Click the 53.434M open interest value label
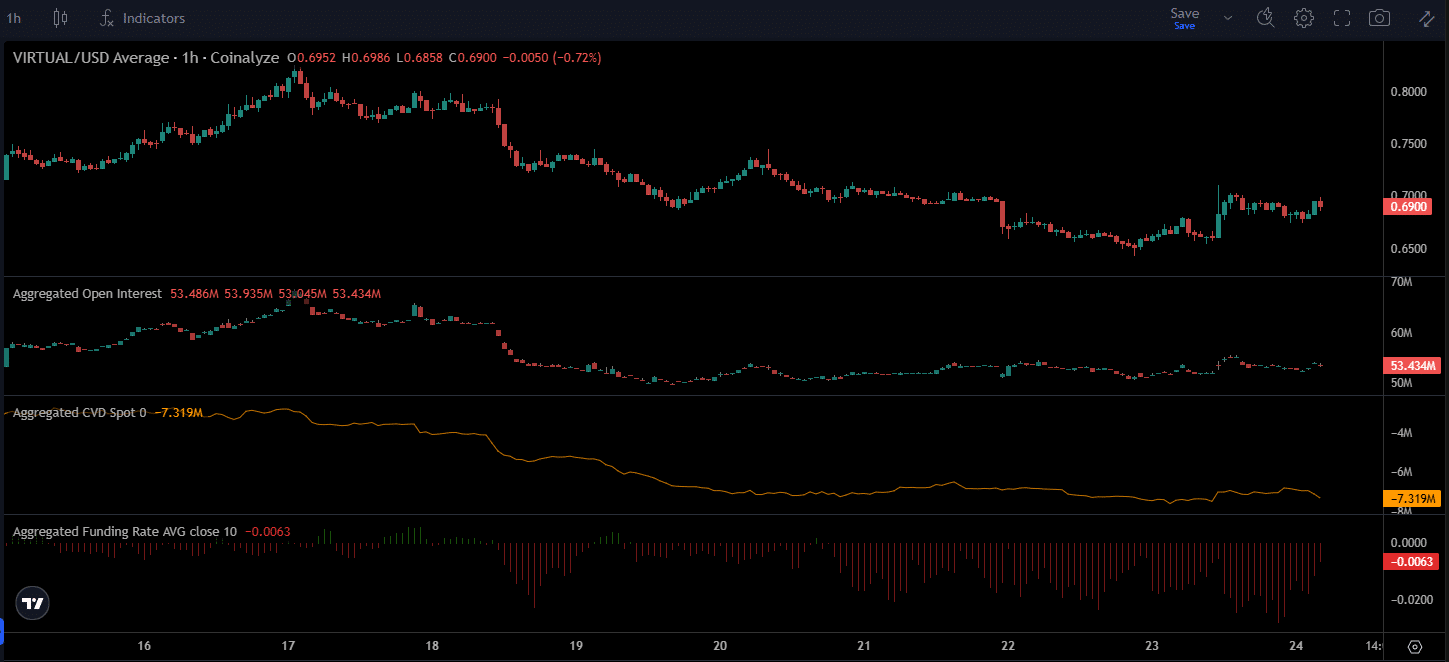1449x662 pixels. pyautogui.click(x=1412, y=366)
